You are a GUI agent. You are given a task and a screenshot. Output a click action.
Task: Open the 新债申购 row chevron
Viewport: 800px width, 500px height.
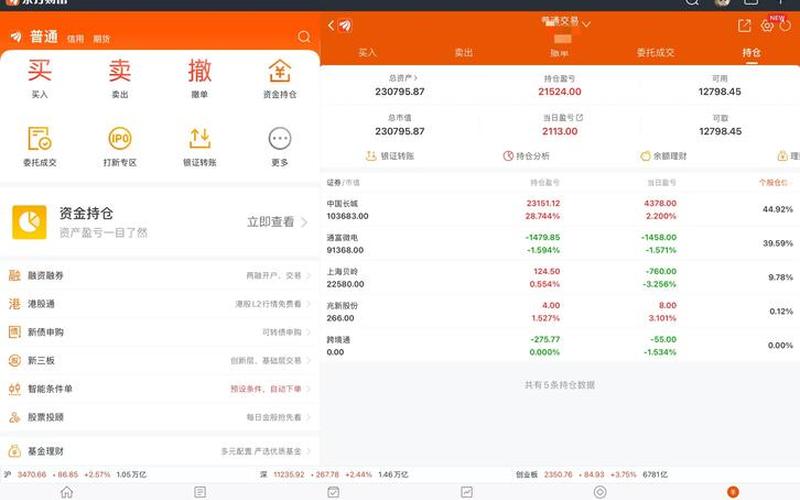[x=308, y=332]
